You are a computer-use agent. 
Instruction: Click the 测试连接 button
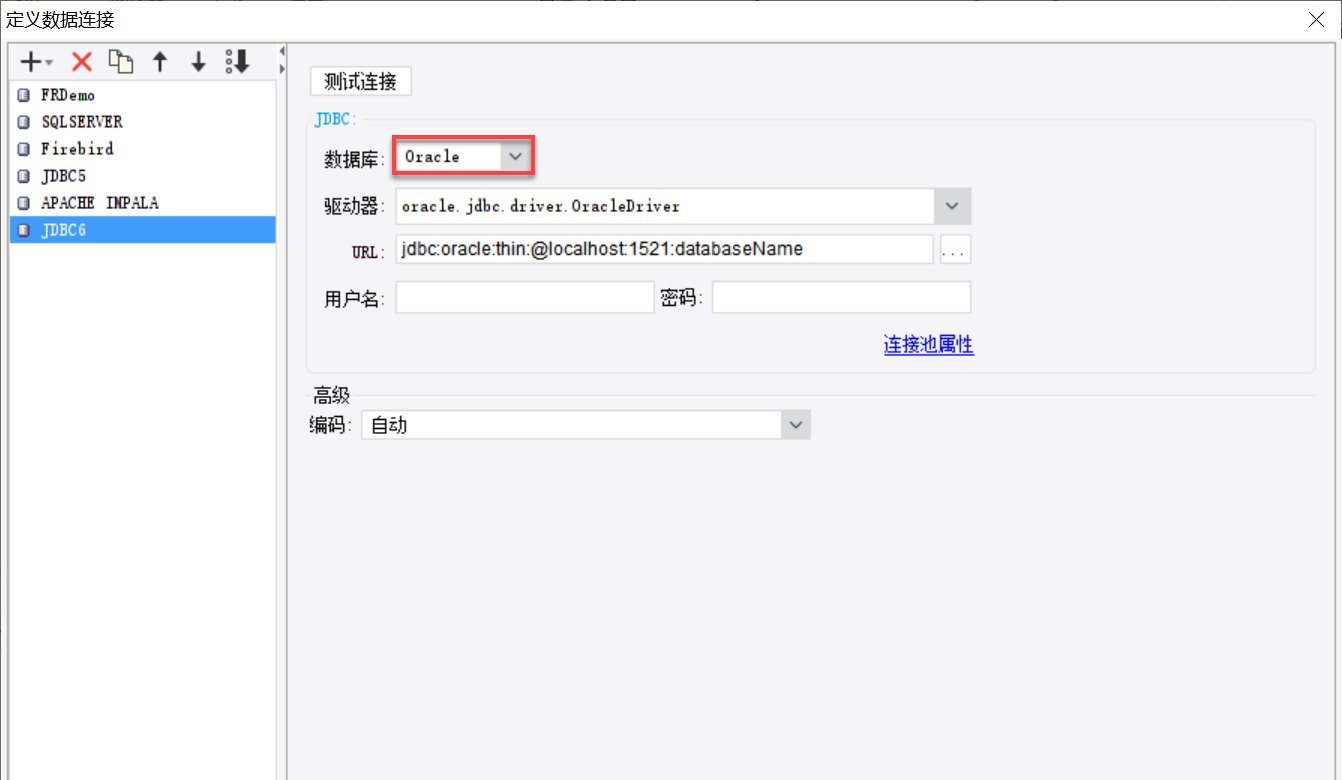[x=361, y=81]
